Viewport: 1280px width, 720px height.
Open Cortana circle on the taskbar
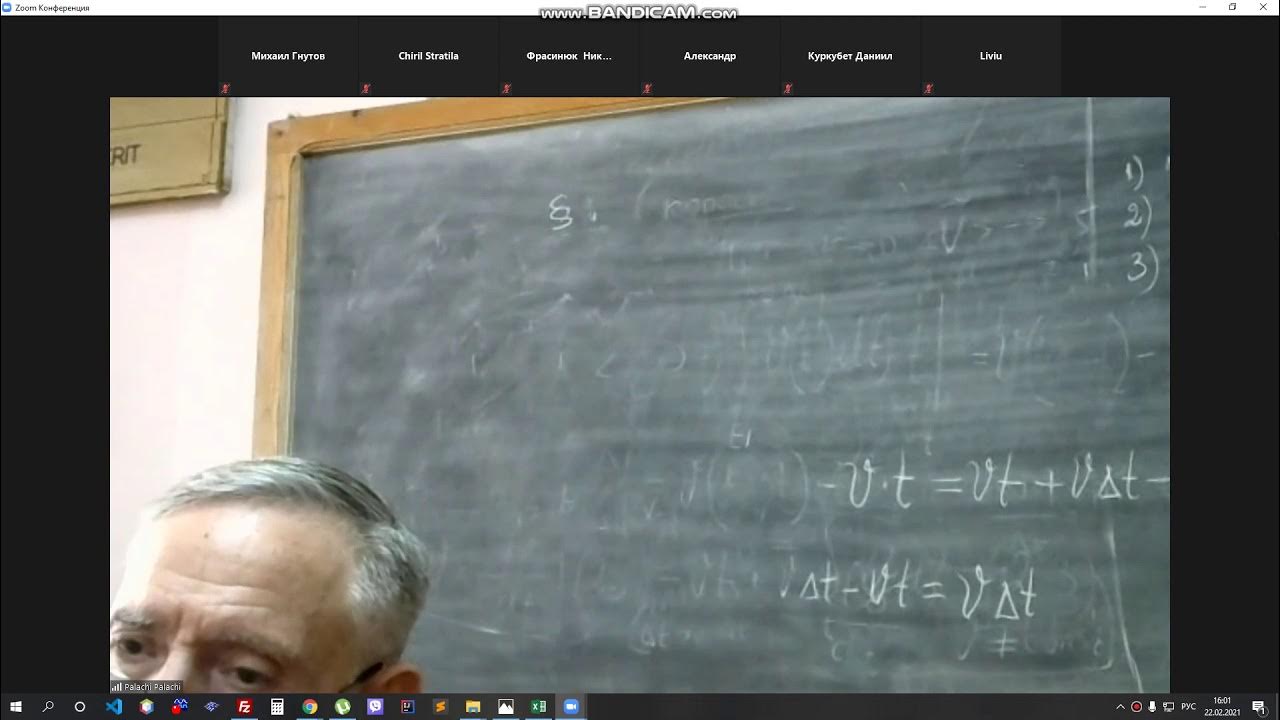[80, 707]
